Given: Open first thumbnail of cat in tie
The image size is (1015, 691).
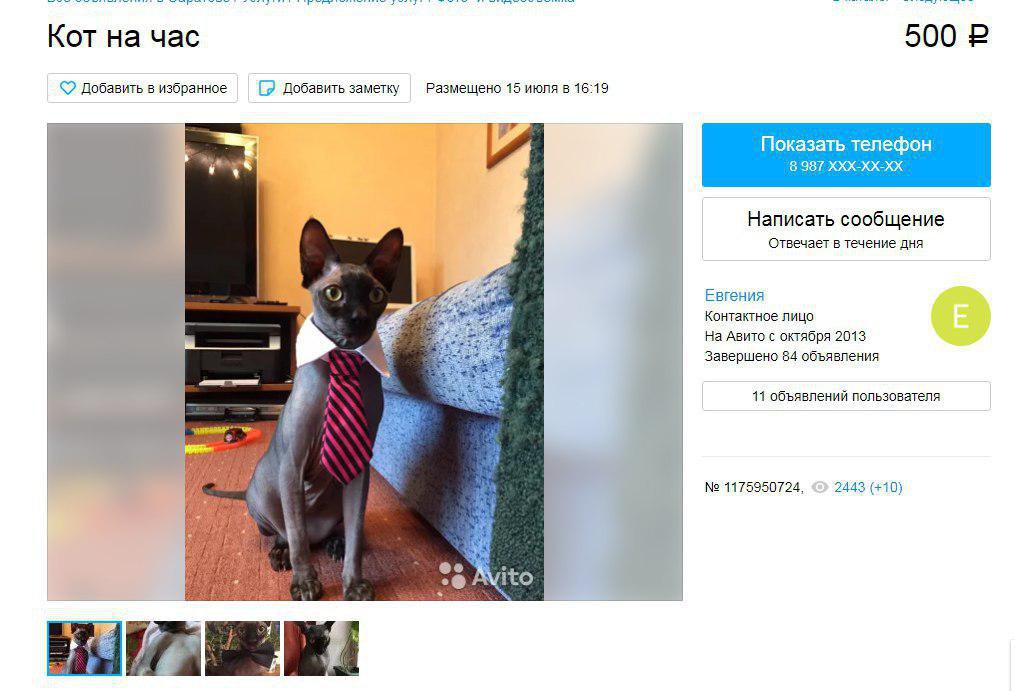Looking at the screenshot, I should [84, 648].
